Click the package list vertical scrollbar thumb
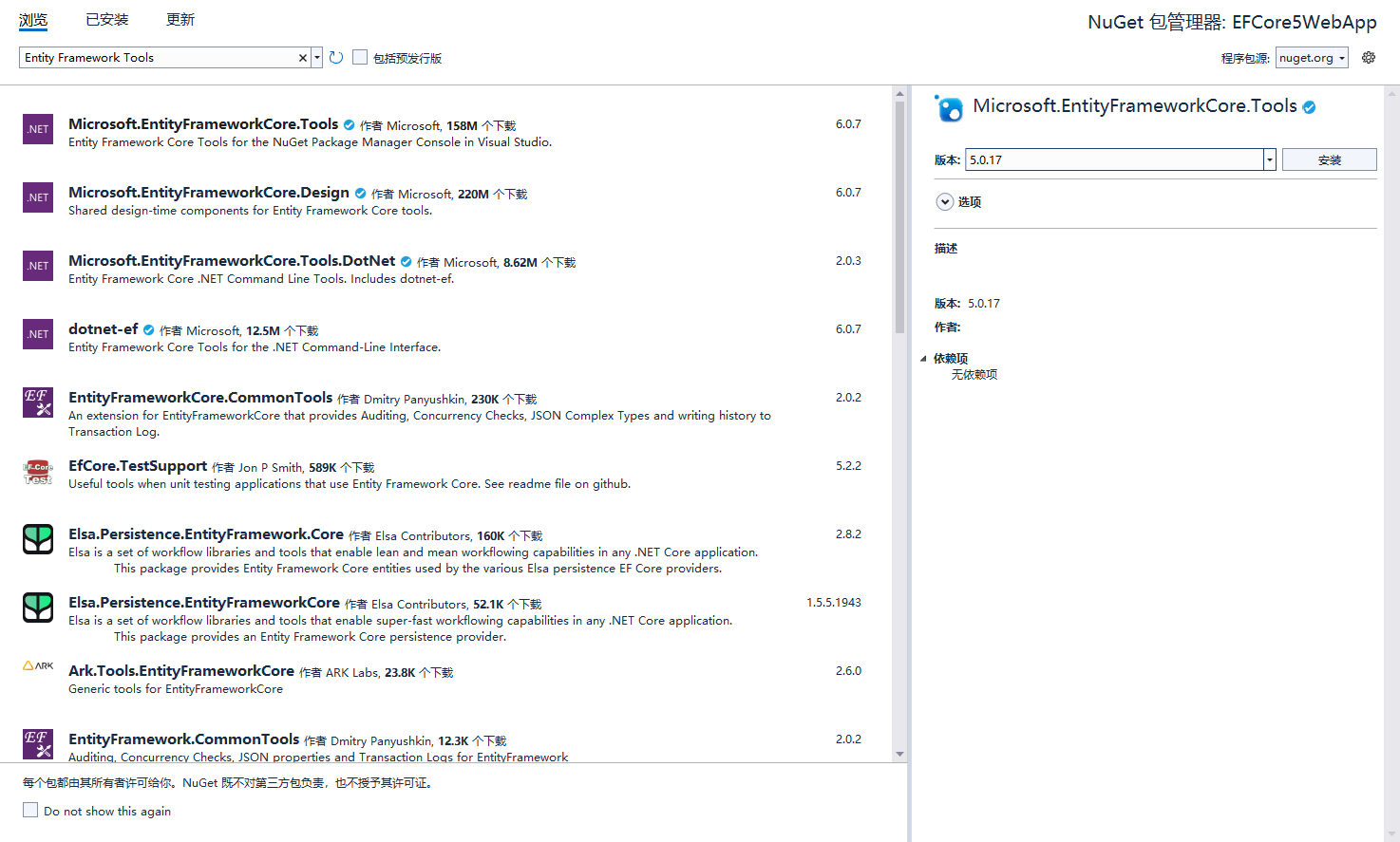Viewport: 1400px width, 842px height. coord(899,218)
